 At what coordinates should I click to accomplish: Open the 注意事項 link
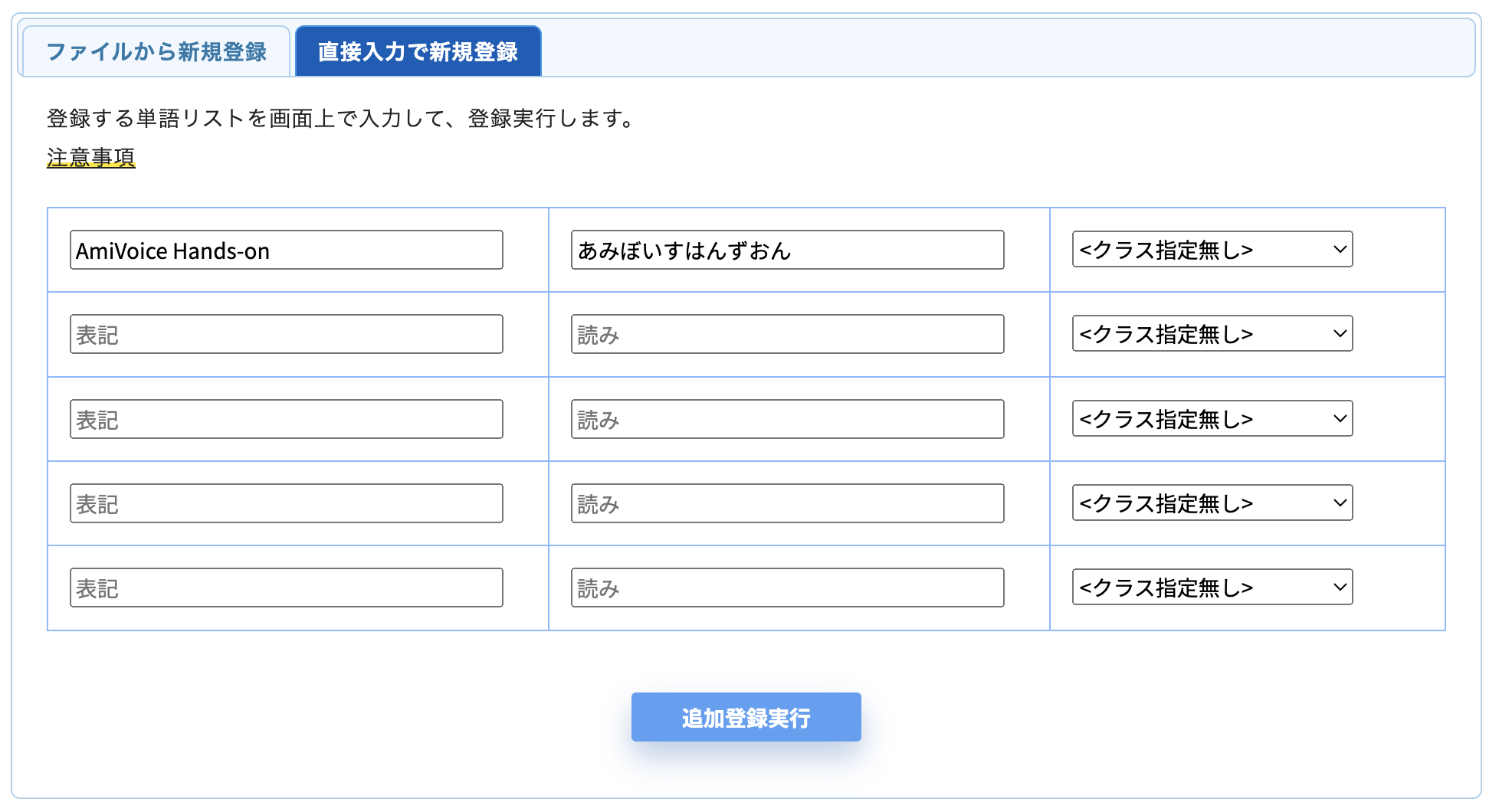click(x=91, y=157)
